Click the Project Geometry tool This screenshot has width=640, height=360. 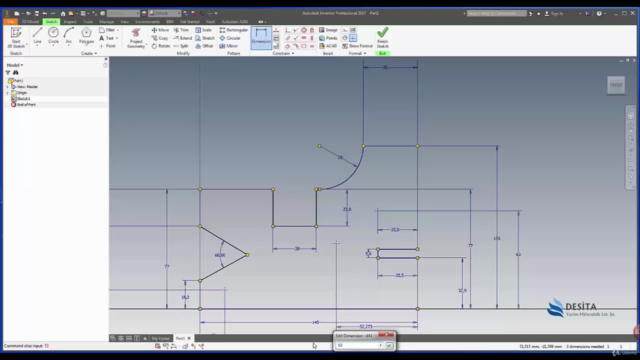[x=136, y=38]
